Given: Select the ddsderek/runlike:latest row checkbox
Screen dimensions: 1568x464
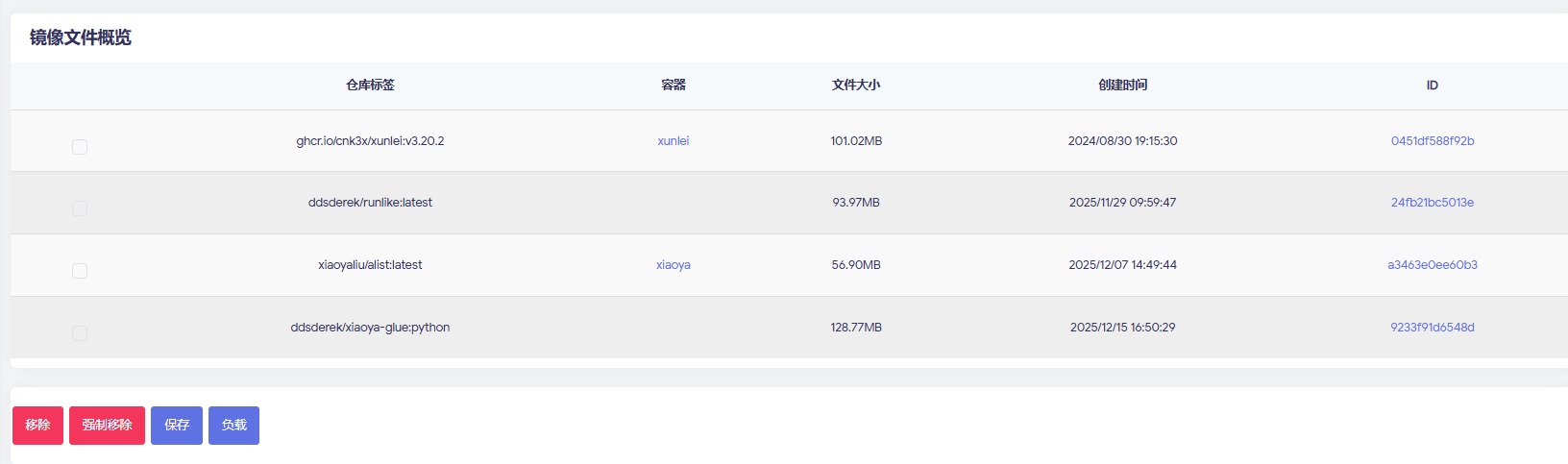Looking at the screenshot, I should (x=80, y=208).
